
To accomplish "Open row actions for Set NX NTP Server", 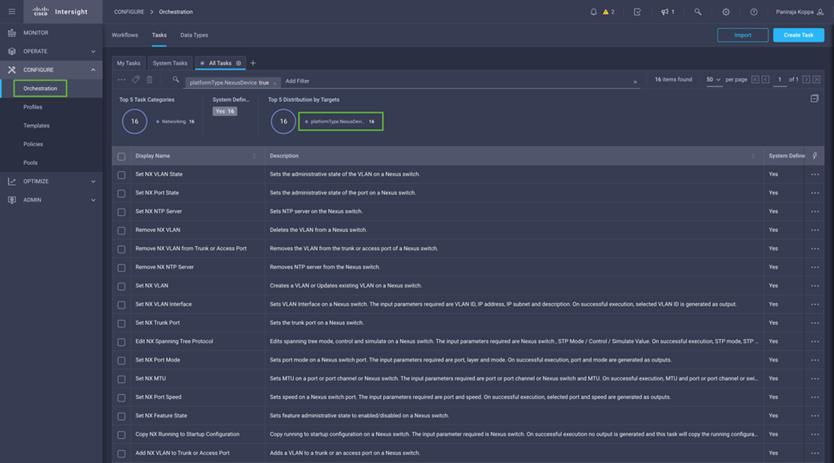I will [x=814, y=212].
